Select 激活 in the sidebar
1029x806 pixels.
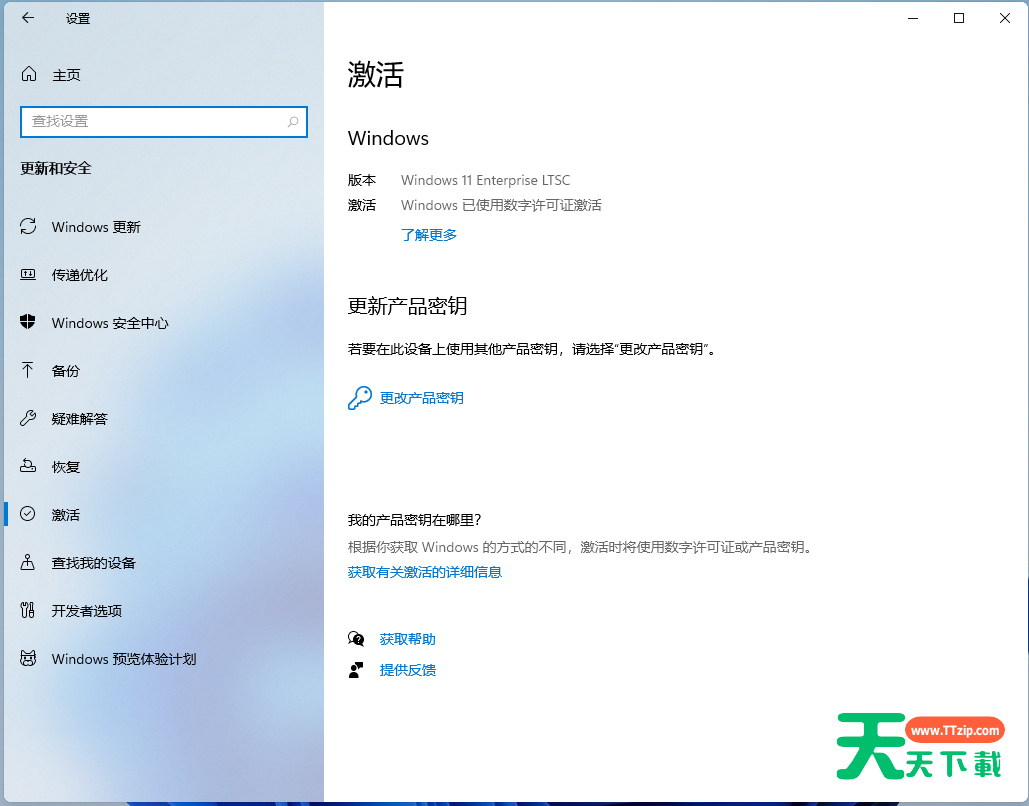tap(66, 515)
